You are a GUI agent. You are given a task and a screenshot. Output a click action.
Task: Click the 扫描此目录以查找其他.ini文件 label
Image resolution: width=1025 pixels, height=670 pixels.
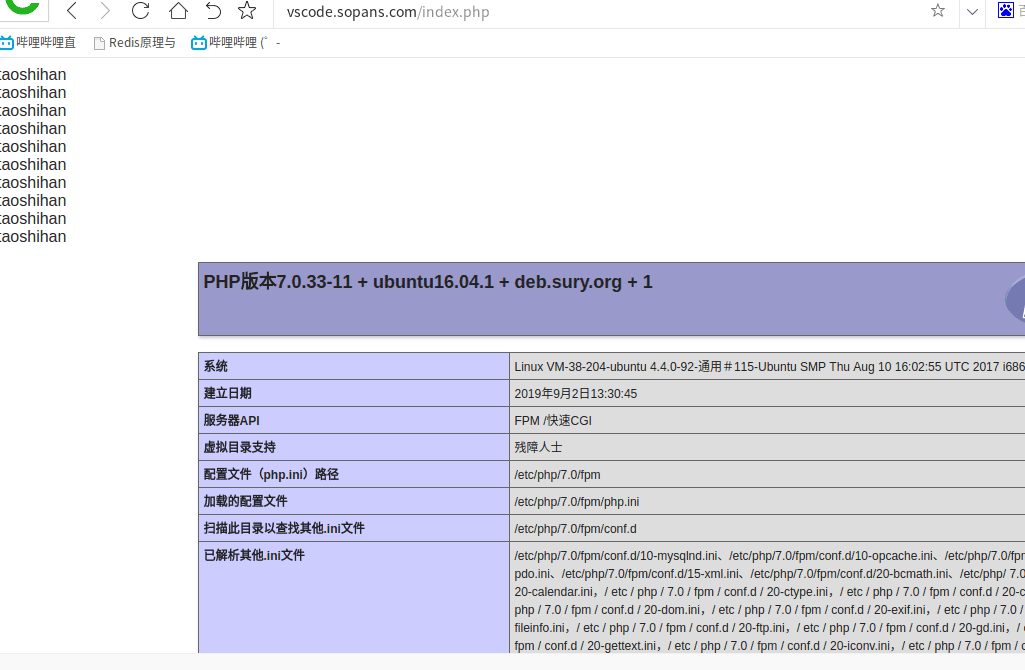pyautogui.click(x=284, y=528)
